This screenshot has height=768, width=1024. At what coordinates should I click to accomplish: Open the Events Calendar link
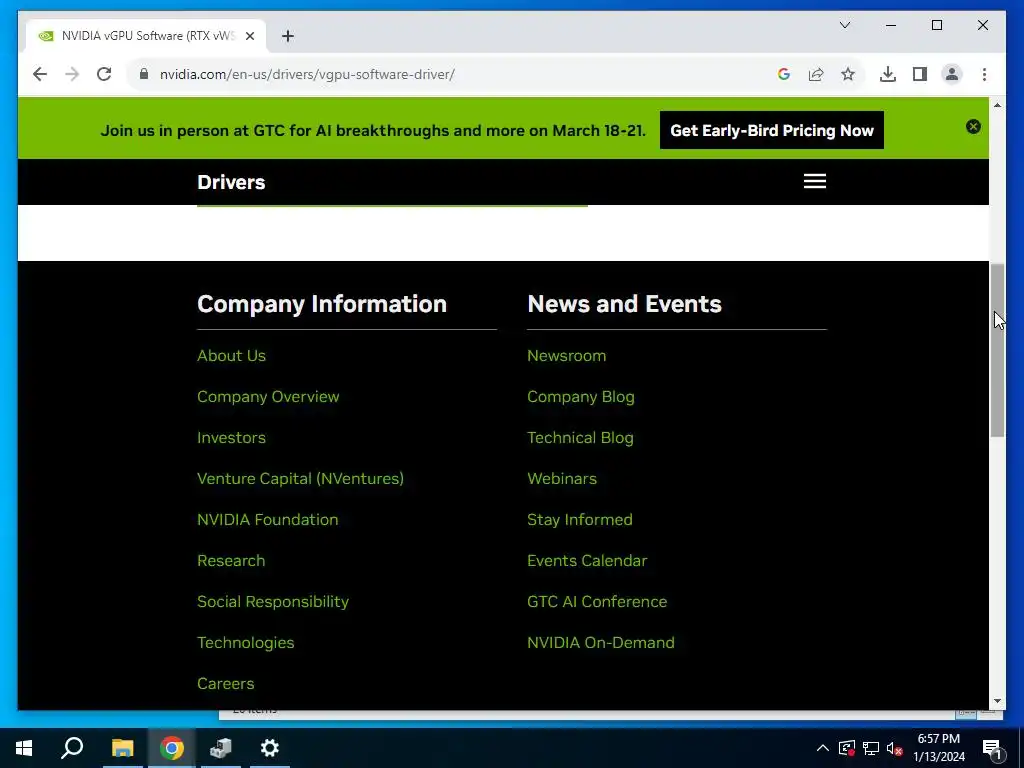click(587, 560)
